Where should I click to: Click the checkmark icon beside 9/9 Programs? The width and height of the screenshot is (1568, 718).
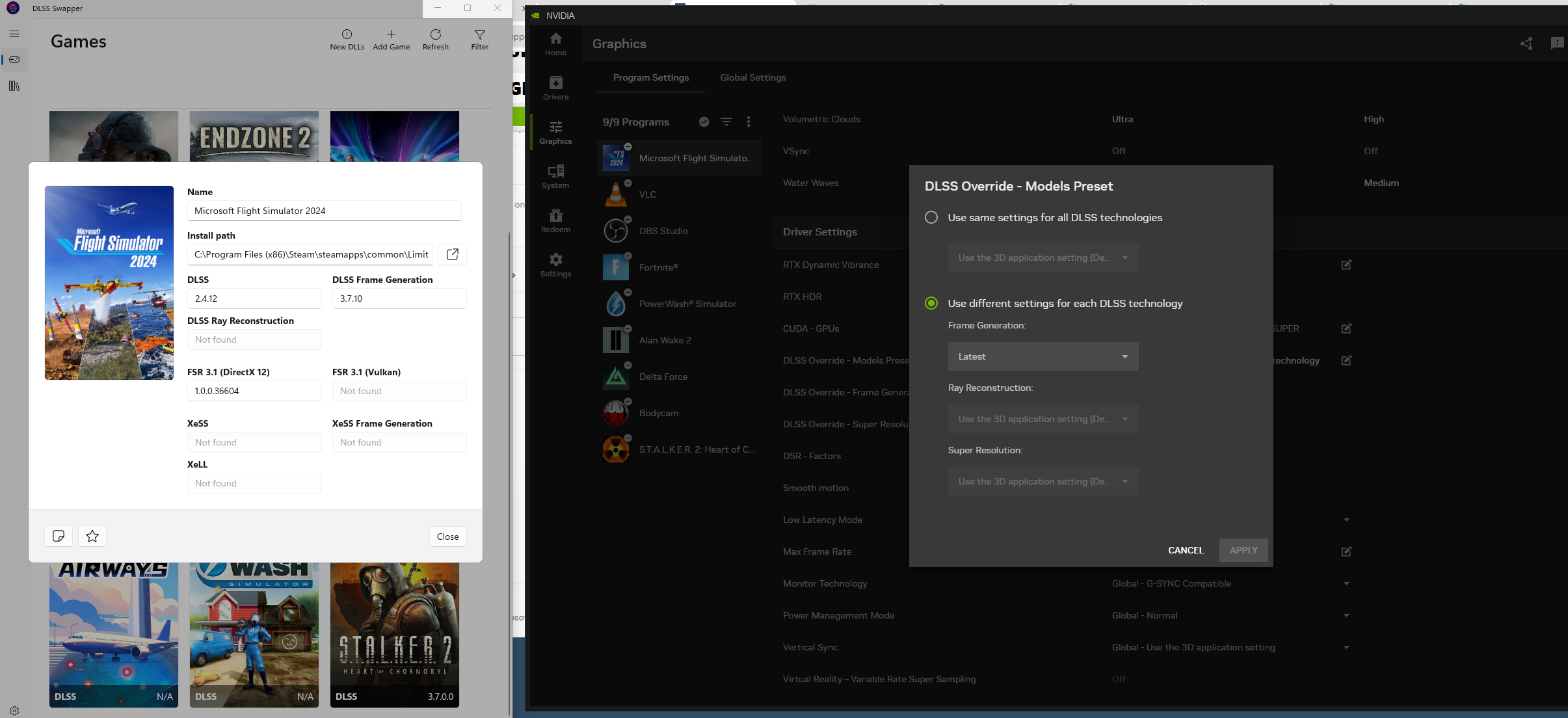pyautogui.click(x=704, y=122)
